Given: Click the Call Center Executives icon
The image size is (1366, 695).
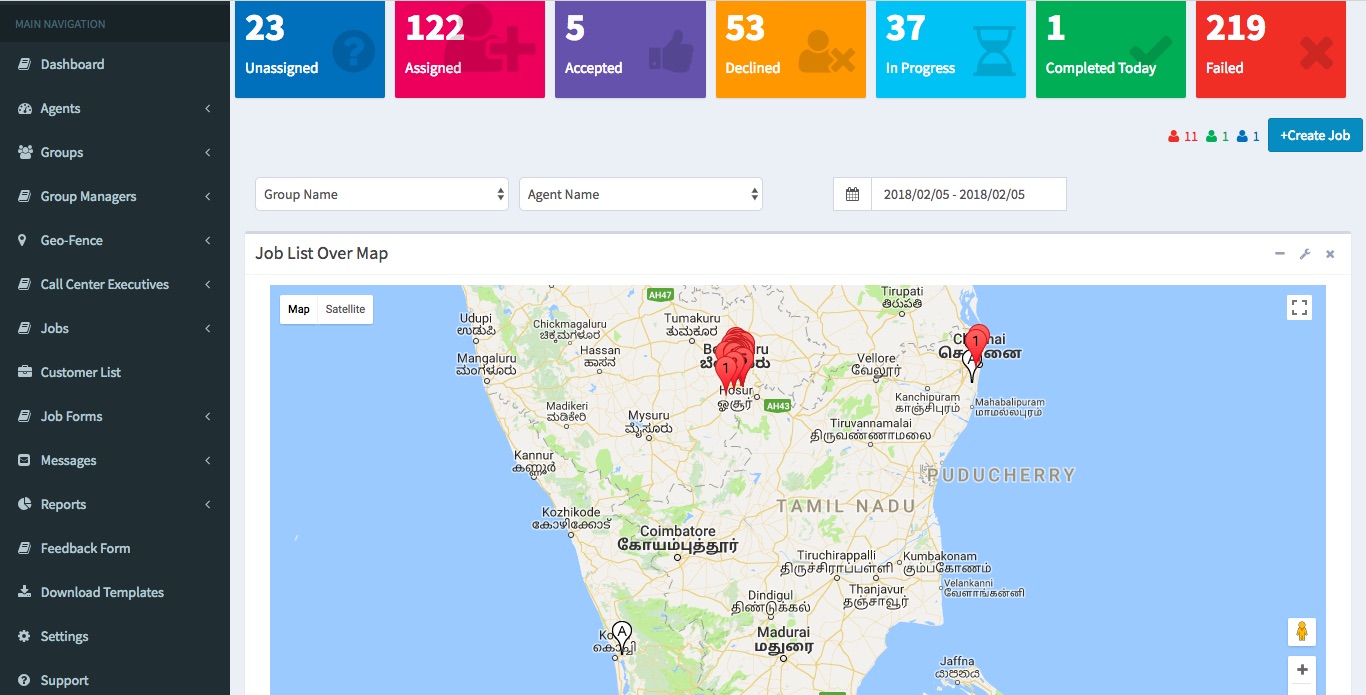Looking at the screenshot, I should (25, 284).
